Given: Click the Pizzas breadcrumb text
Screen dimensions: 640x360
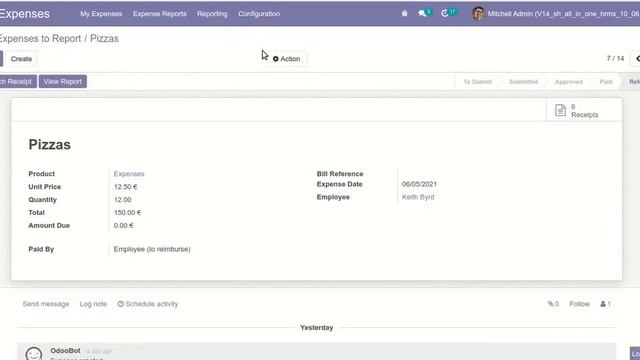Looking at the screenshot, I should click(104, 38).
